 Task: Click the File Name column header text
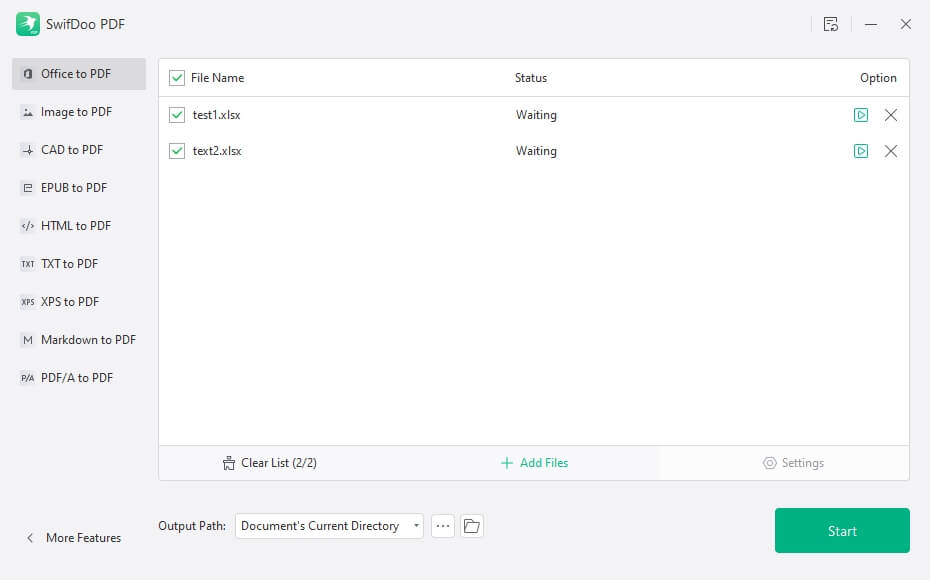point(218,78)
